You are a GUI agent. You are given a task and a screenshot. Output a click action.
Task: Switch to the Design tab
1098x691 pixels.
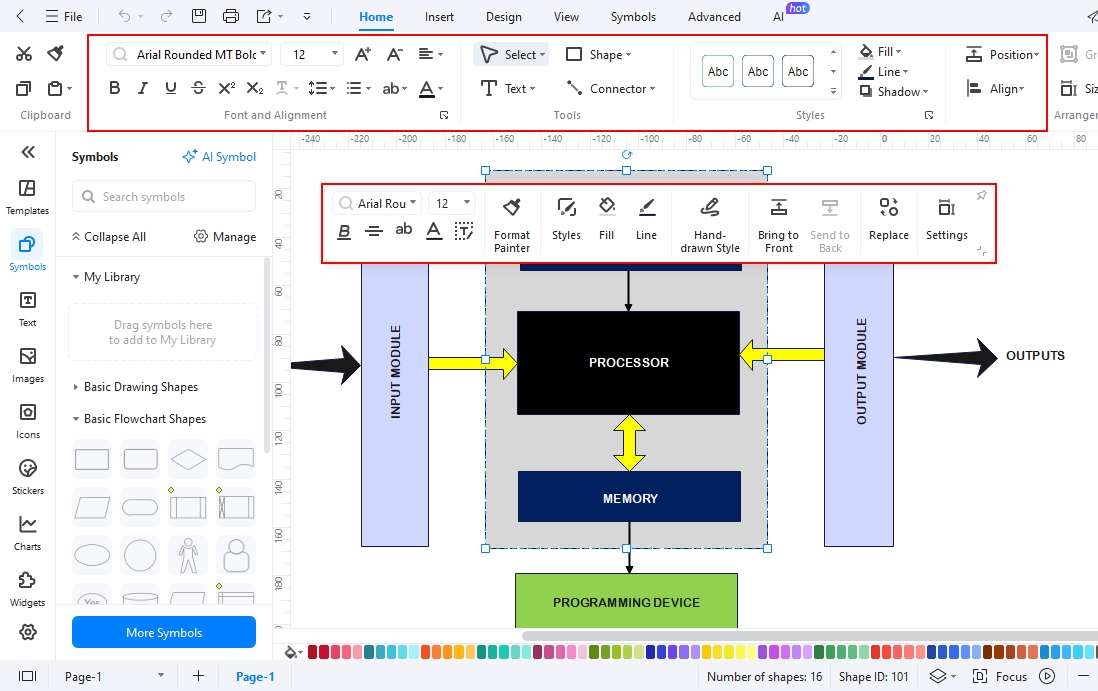click(503, 17)
